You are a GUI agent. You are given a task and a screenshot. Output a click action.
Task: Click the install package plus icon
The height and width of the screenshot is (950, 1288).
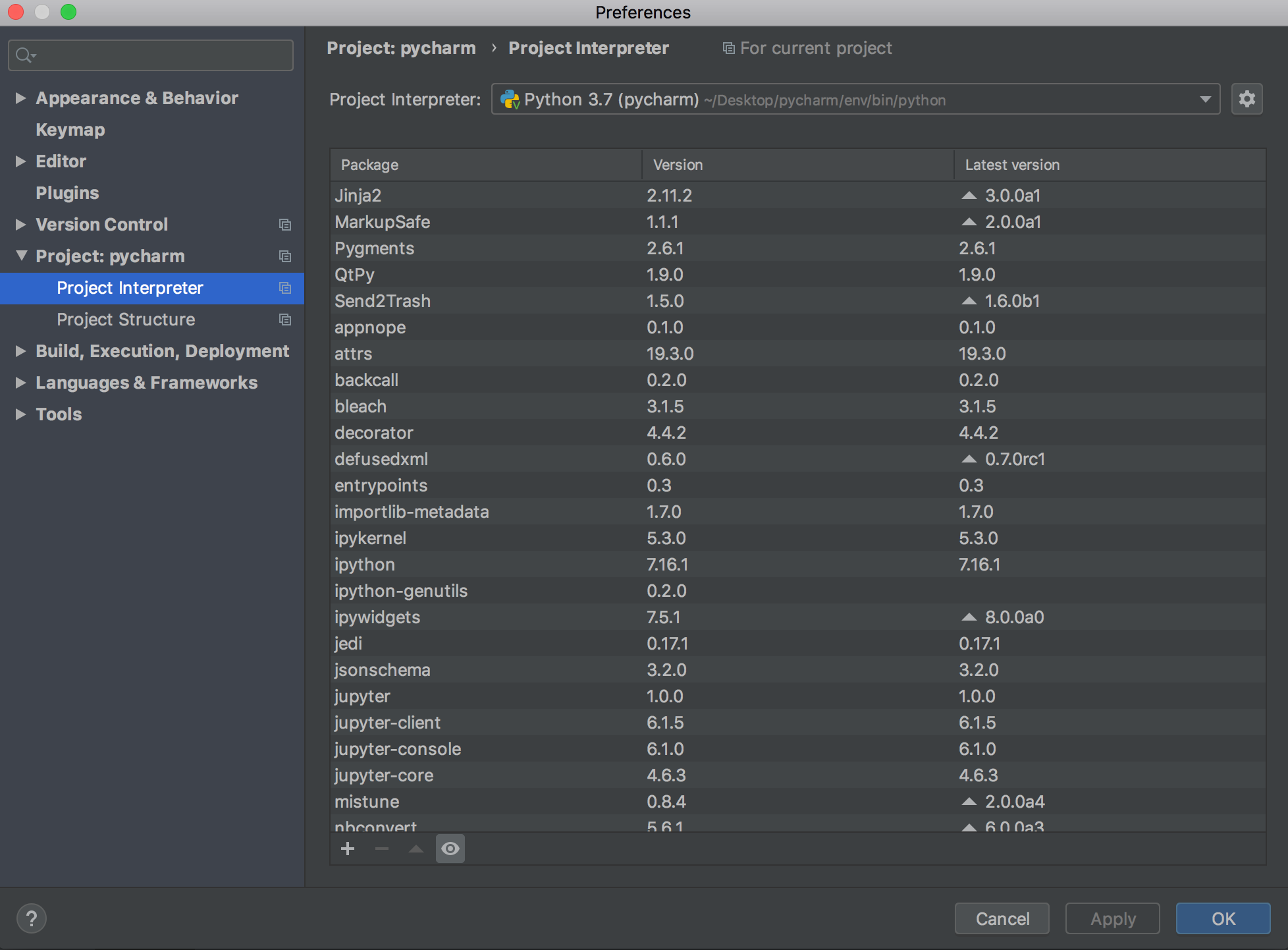point(348,849)
